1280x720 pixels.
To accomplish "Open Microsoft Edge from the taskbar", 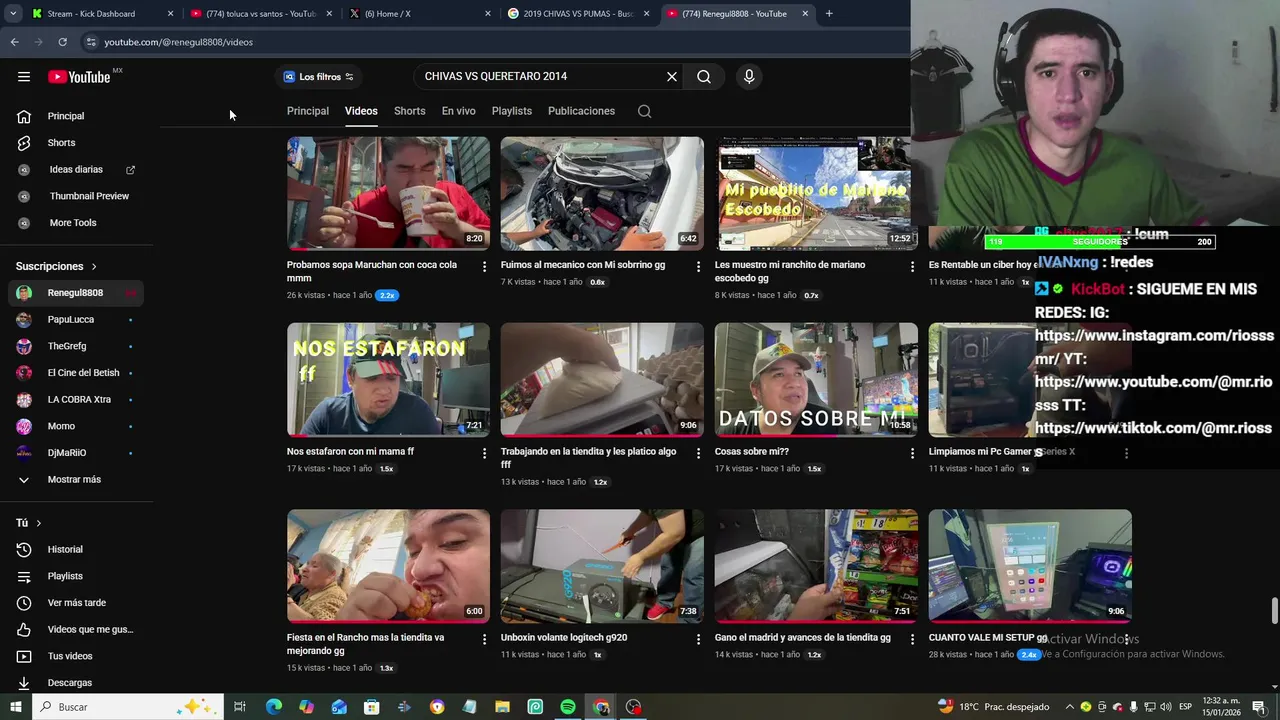I will coord(274,707).
